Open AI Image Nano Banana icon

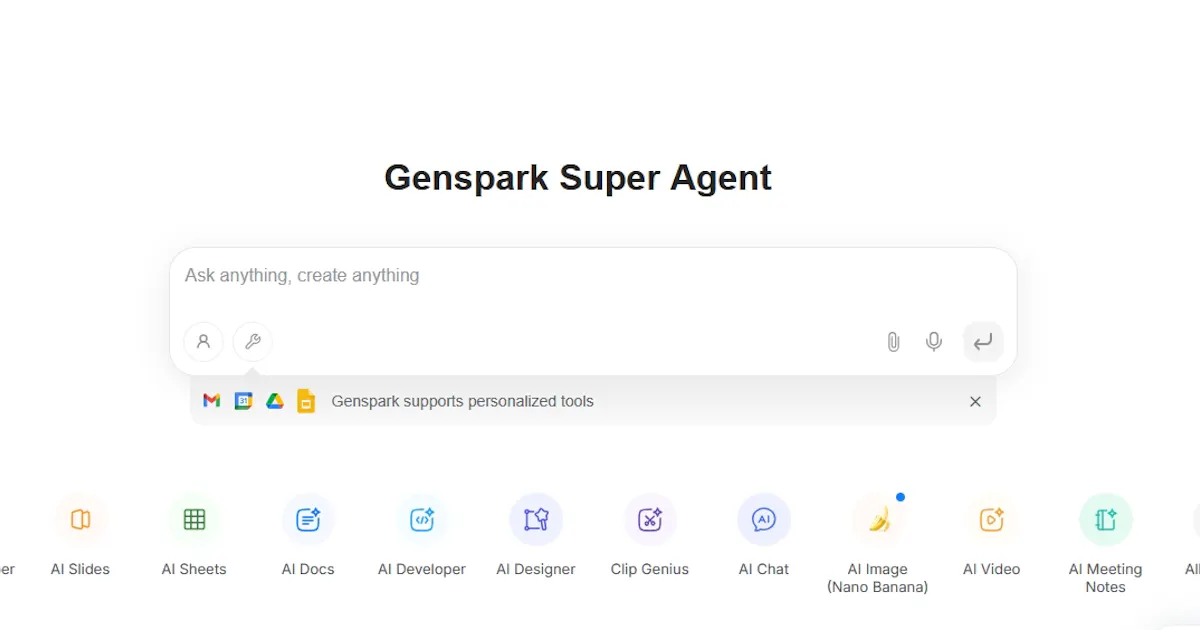point(878,519)
